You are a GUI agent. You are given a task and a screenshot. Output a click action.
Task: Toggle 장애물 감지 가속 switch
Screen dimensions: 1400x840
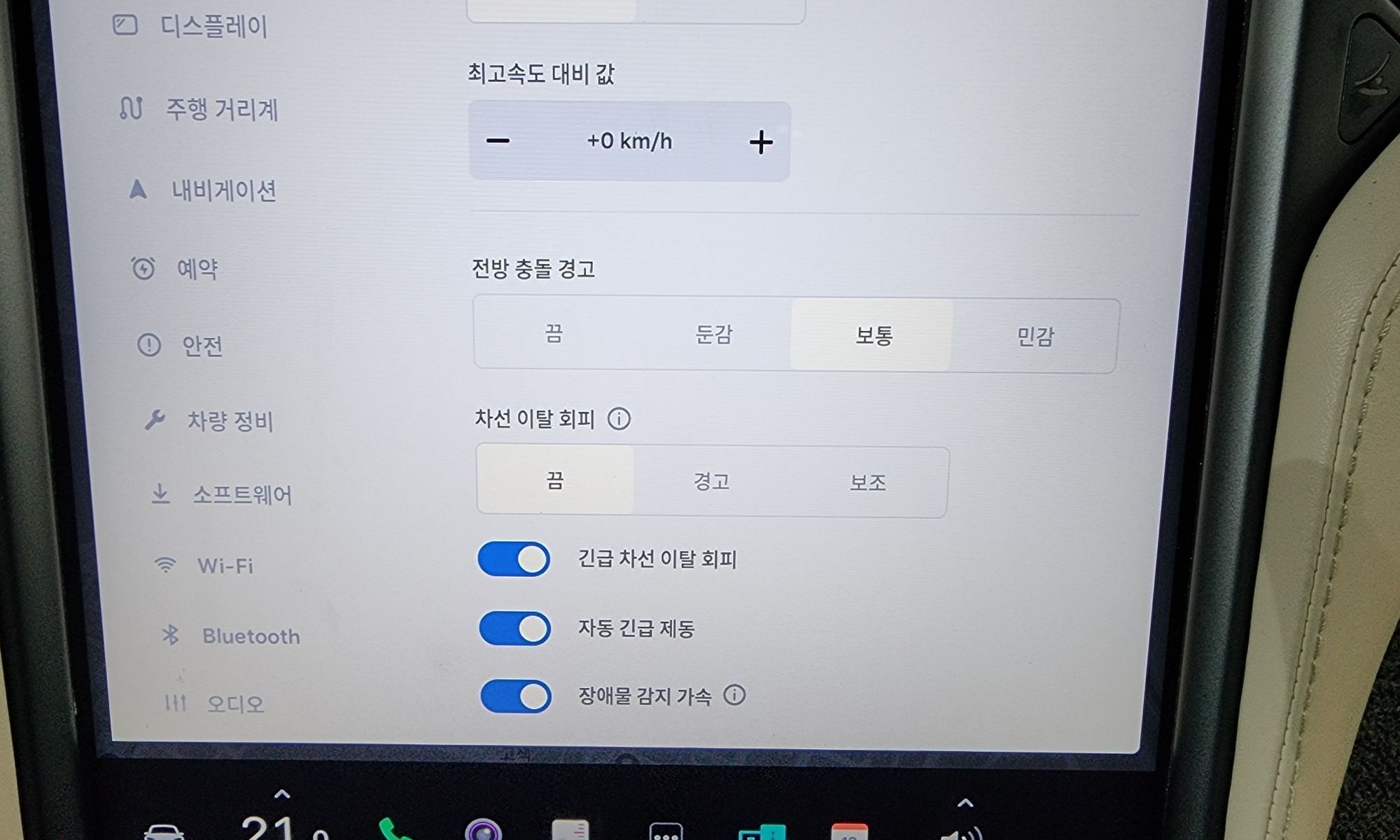516,696
